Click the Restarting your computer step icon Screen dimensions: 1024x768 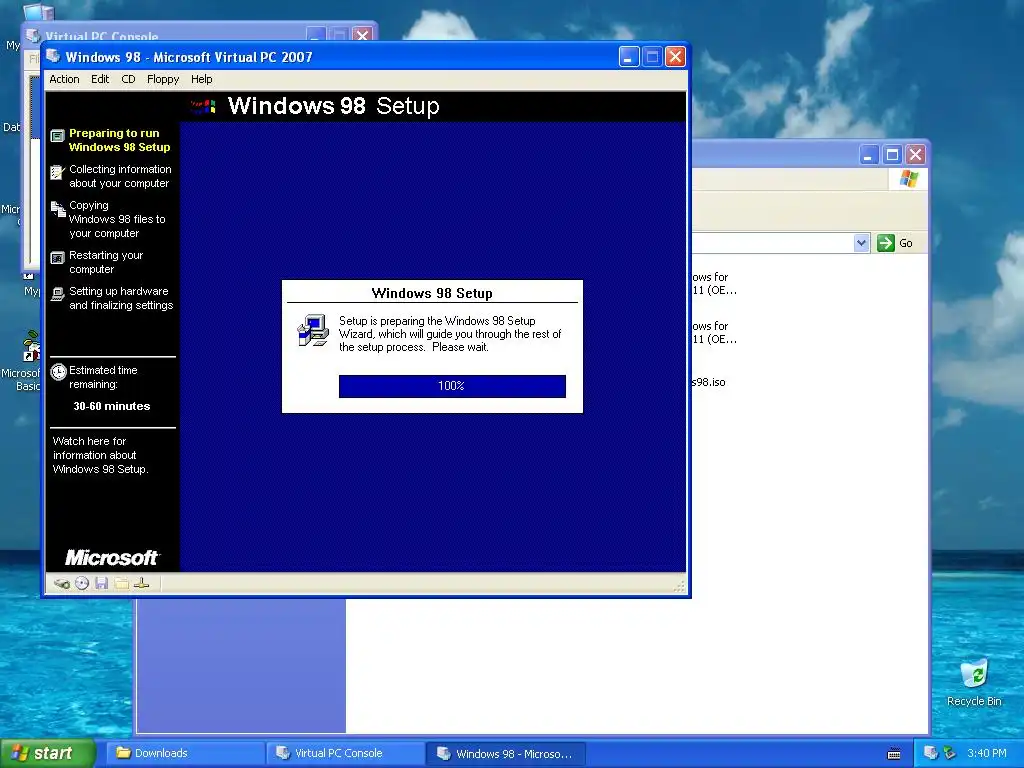click(x=57, y=258)
